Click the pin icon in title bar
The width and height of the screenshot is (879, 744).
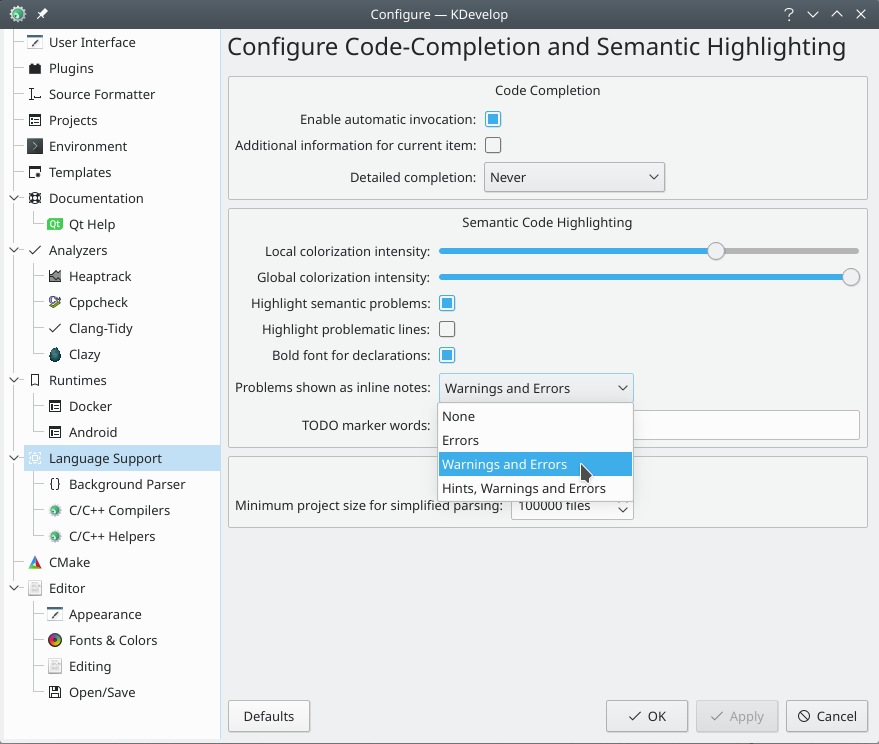[42, 14]
